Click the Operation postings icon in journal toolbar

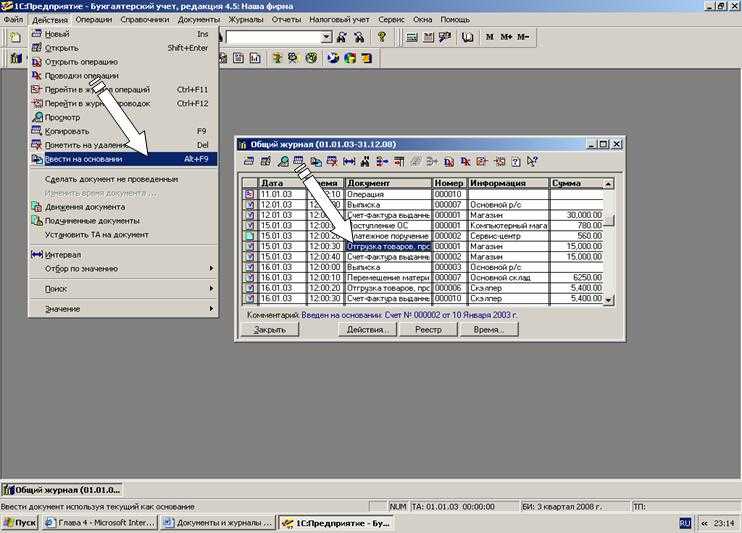tap(466, 162)
